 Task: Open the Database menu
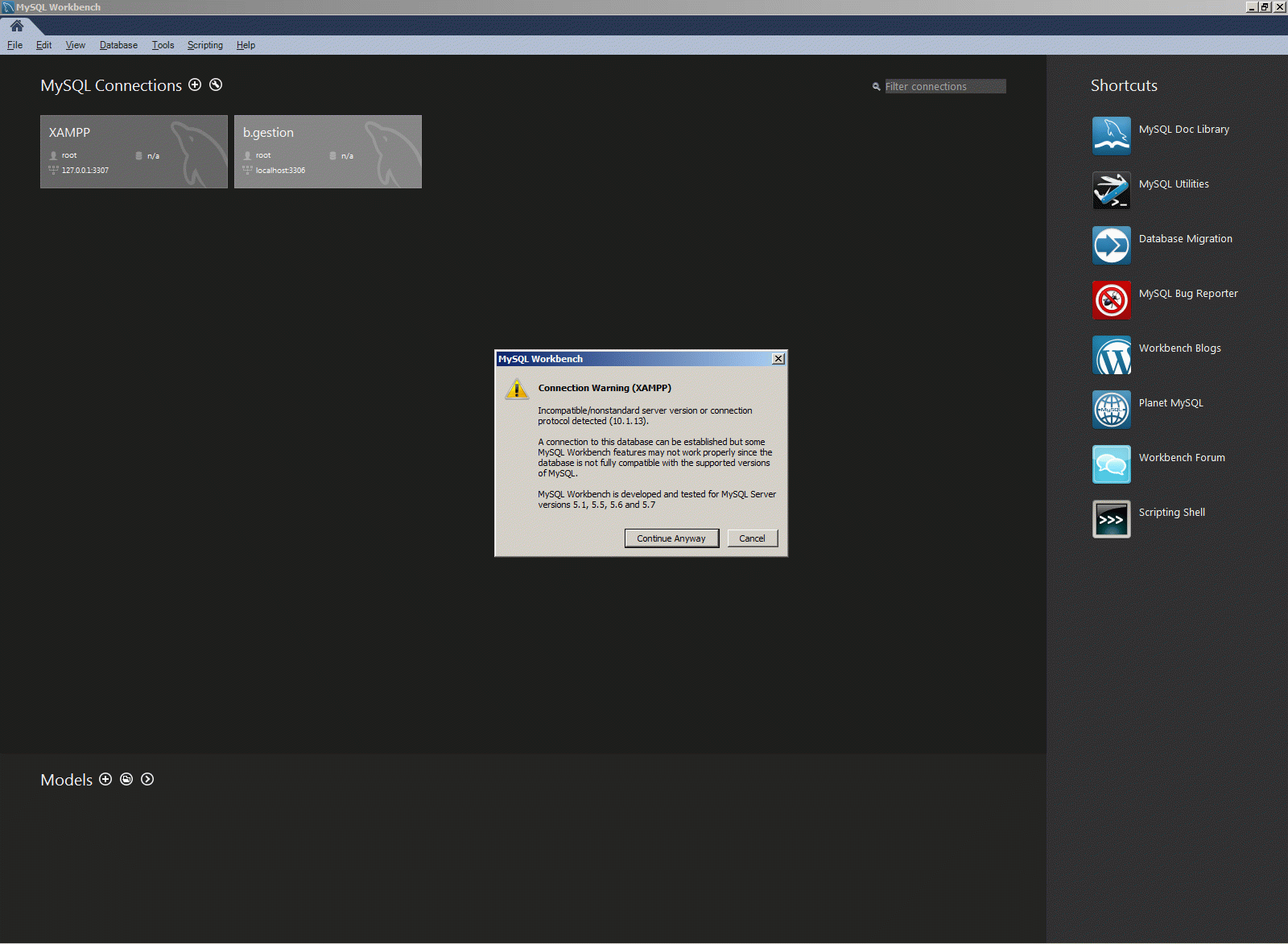(x=118, y=45)
